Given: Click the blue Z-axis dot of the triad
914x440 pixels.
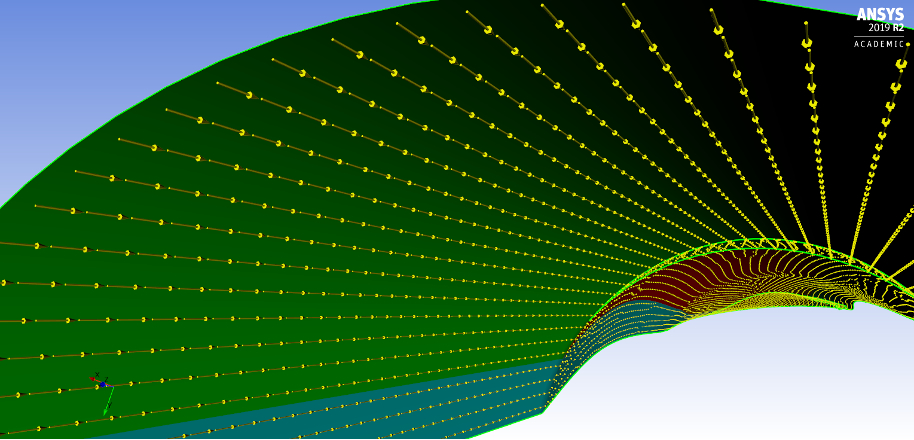Looking at the screenshot, I should coord(102,384).
